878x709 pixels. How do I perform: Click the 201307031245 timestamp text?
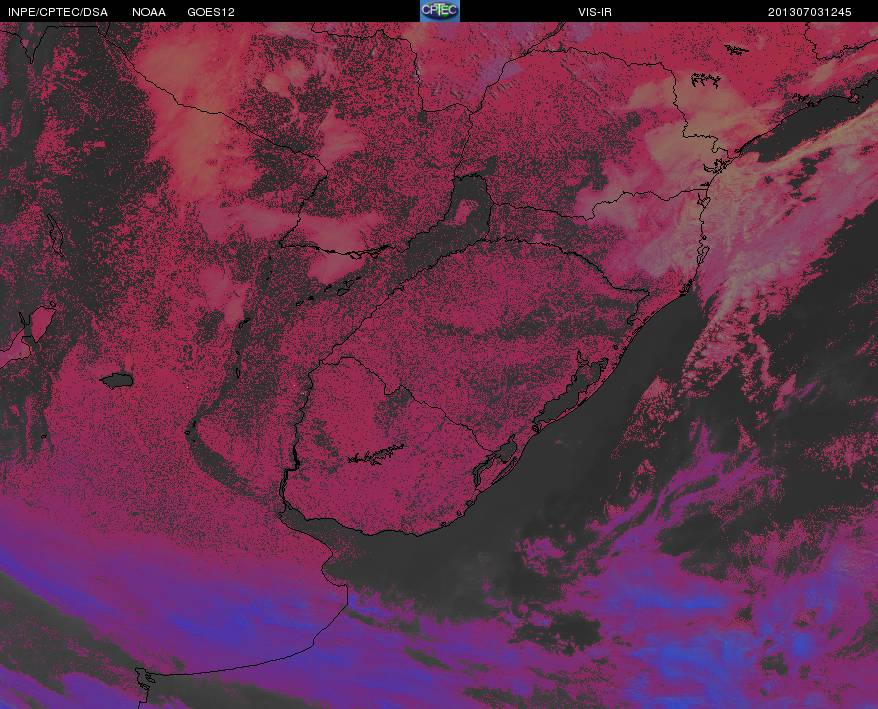(x=810, y=12)
